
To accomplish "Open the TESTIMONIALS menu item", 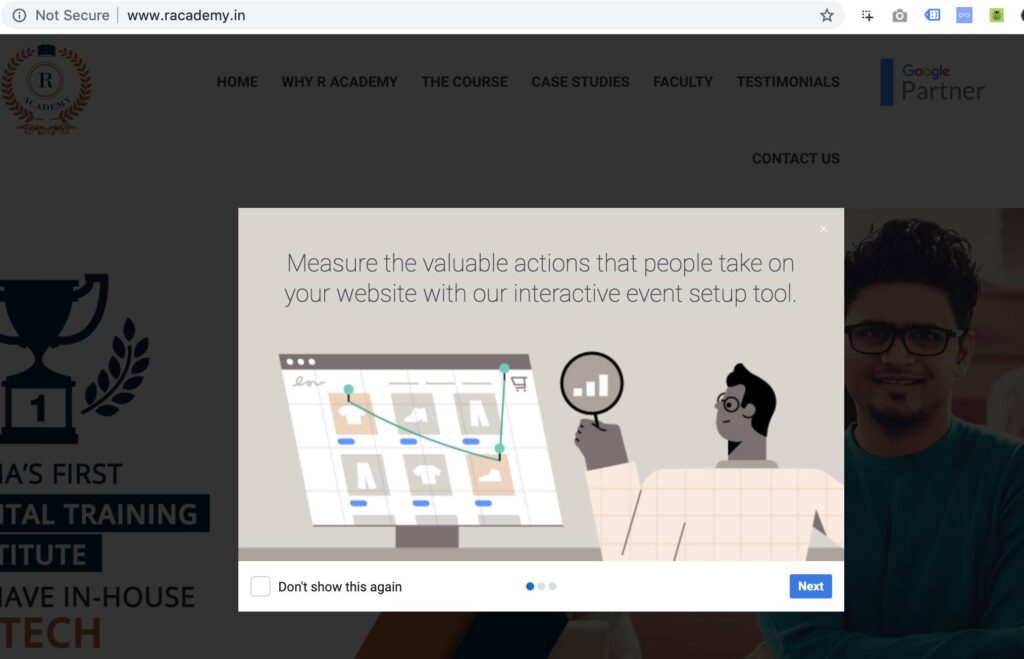I will coord(788,82).
